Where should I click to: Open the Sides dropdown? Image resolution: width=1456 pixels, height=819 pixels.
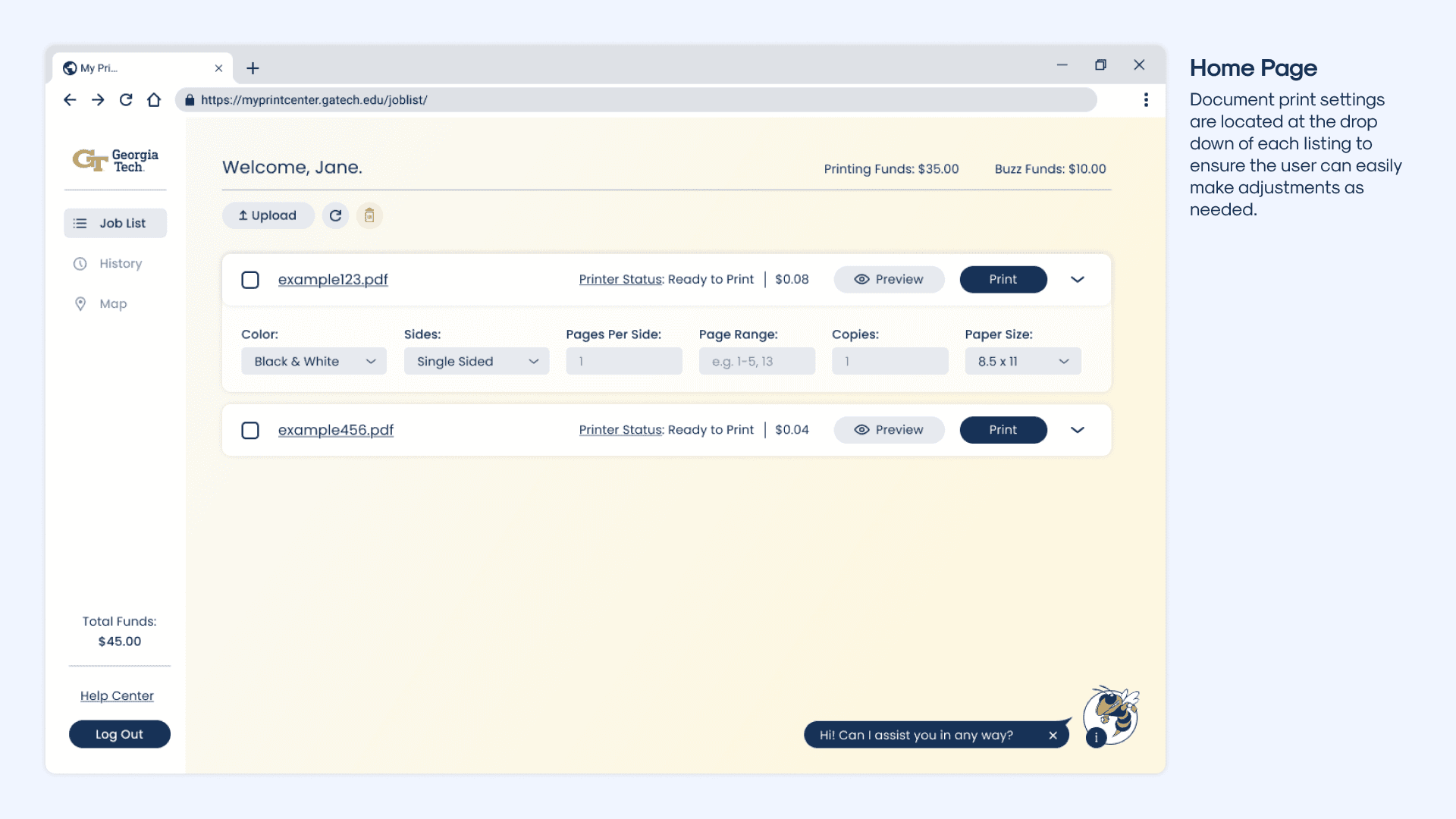(x=476, y=361)
